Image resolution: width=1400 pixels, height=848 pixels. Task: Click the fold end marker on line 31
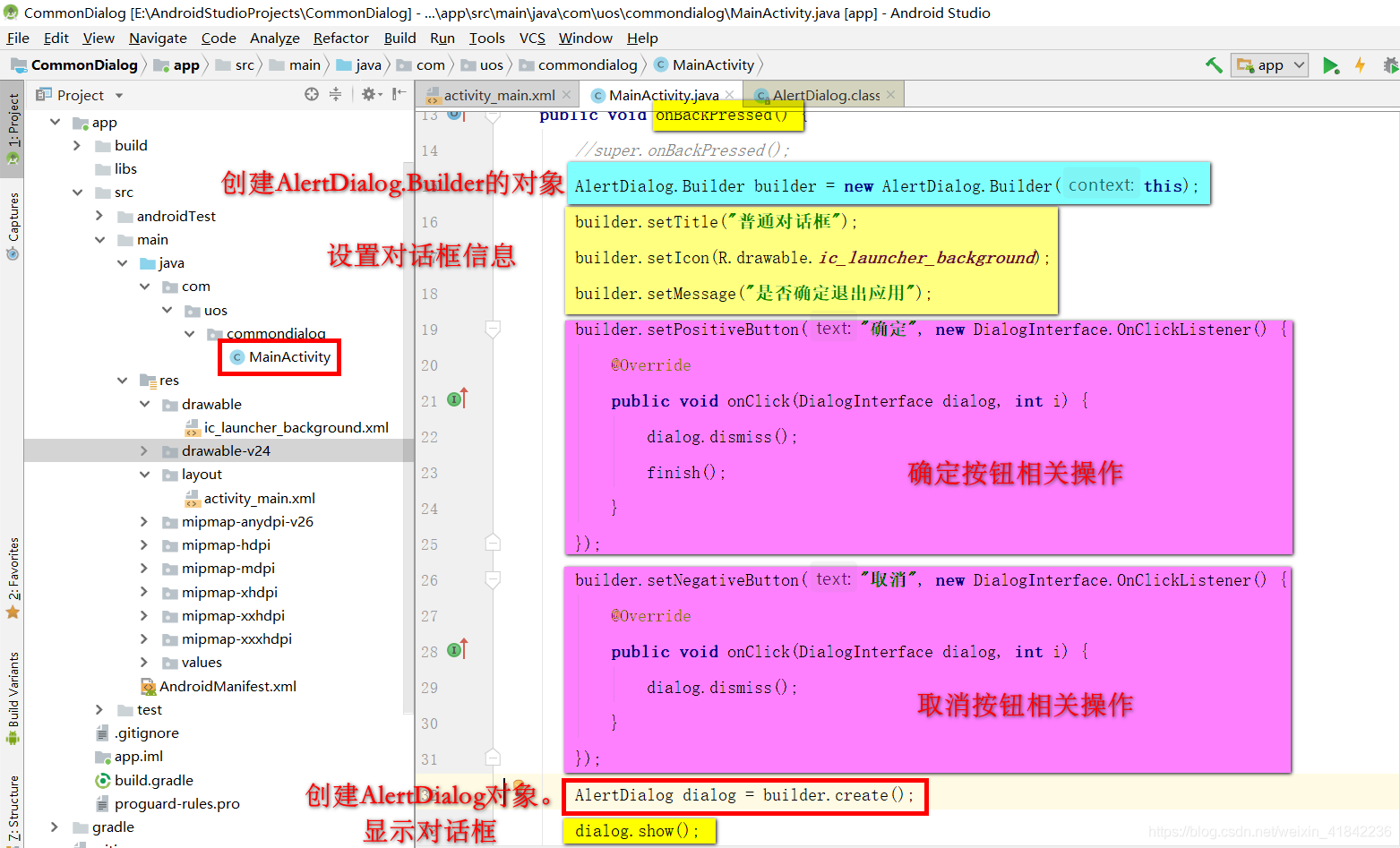pyautogui.click(x=493, y=758)
